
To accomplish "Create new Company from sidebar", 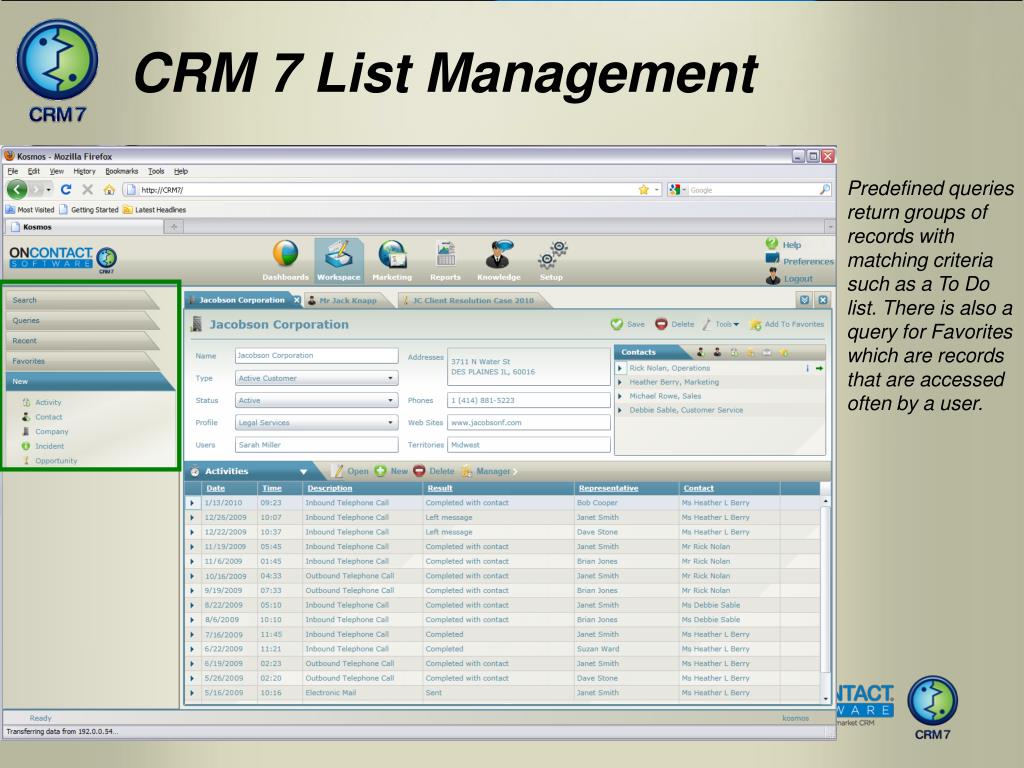I will (x=45, y=431).
